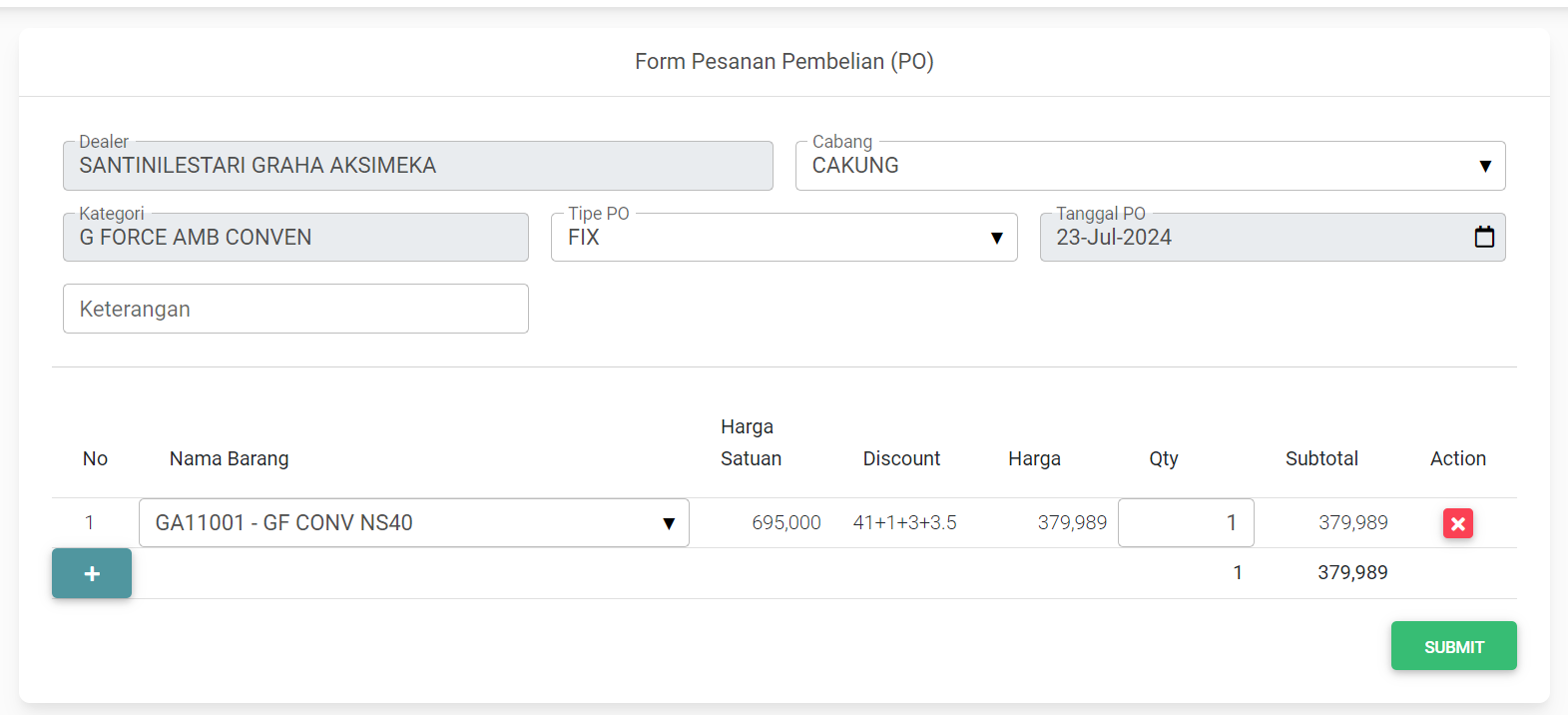Viewport: 1568px width, 715px height.
Task: Click the Action column header
Action: tap(1457, 458)
